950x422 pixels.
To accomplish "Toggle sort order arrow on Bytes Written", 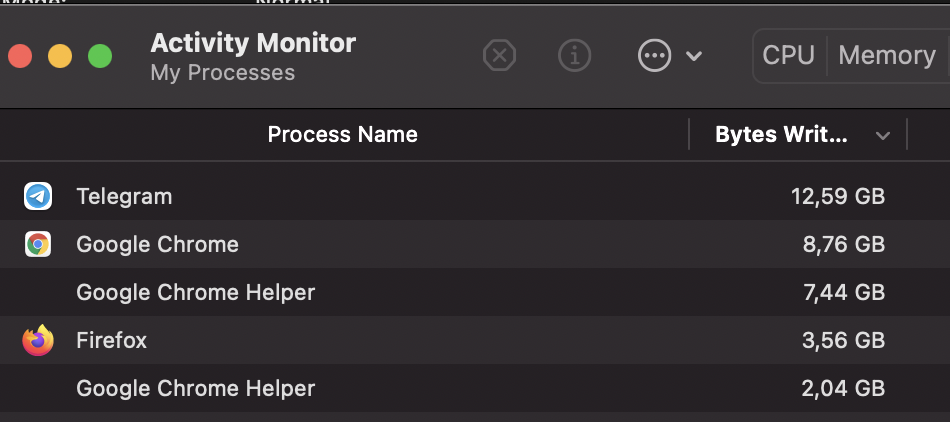I will tap(882, 136).
